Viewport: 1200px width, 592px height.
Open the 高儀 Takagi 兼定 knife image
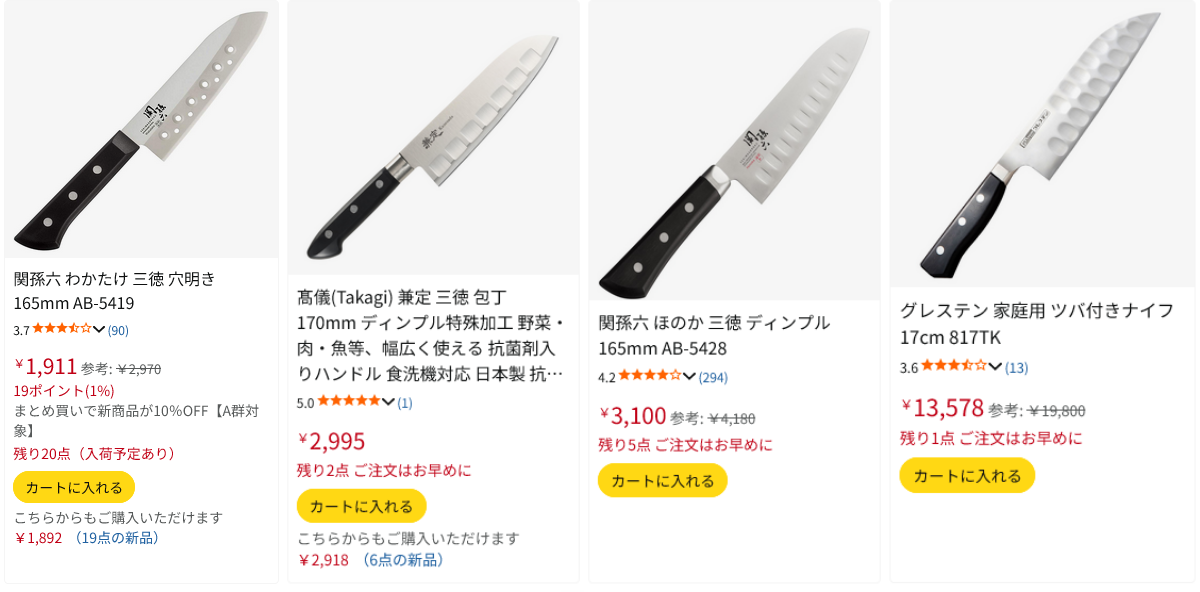click(x=433, y=140)
